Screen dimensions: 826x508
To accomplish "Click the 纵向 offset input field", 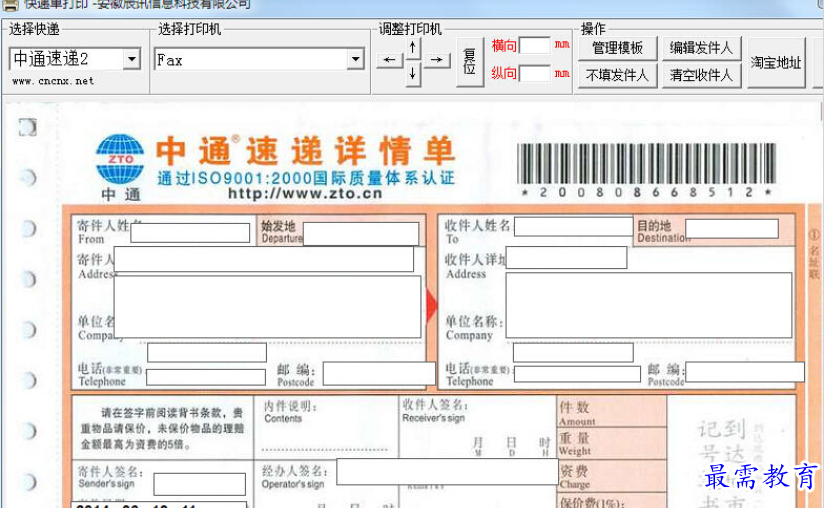I will (535, 73).
